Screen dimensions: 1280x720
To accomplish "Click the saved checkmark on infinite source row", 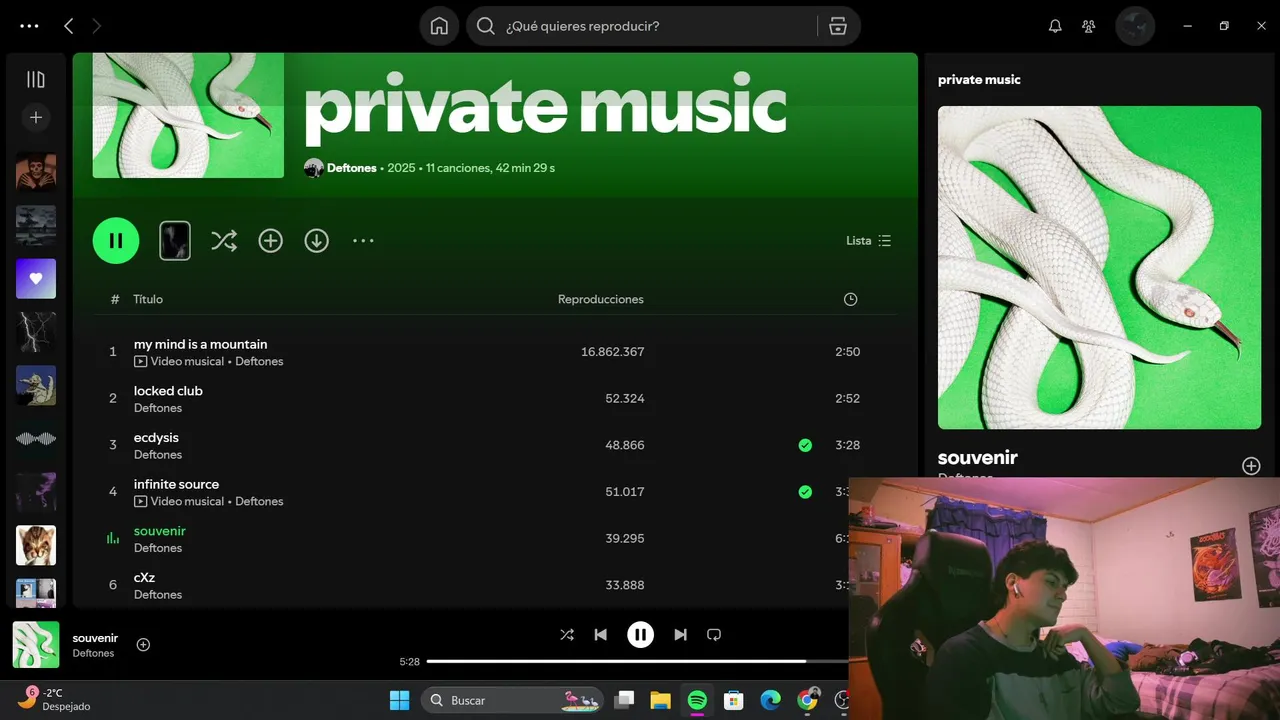I will [805, 491].
